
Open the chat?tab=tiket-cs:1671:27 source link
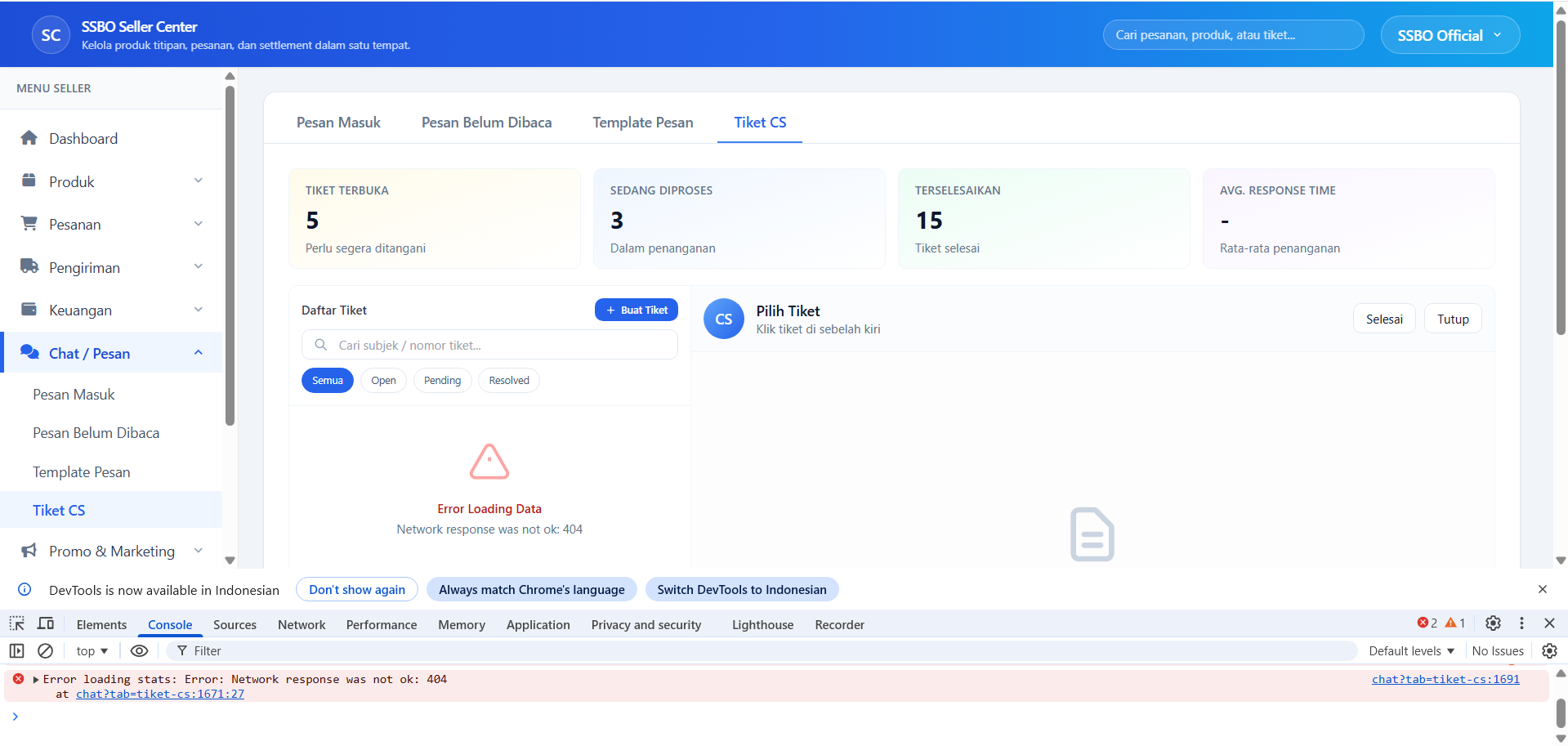(160, 694)
